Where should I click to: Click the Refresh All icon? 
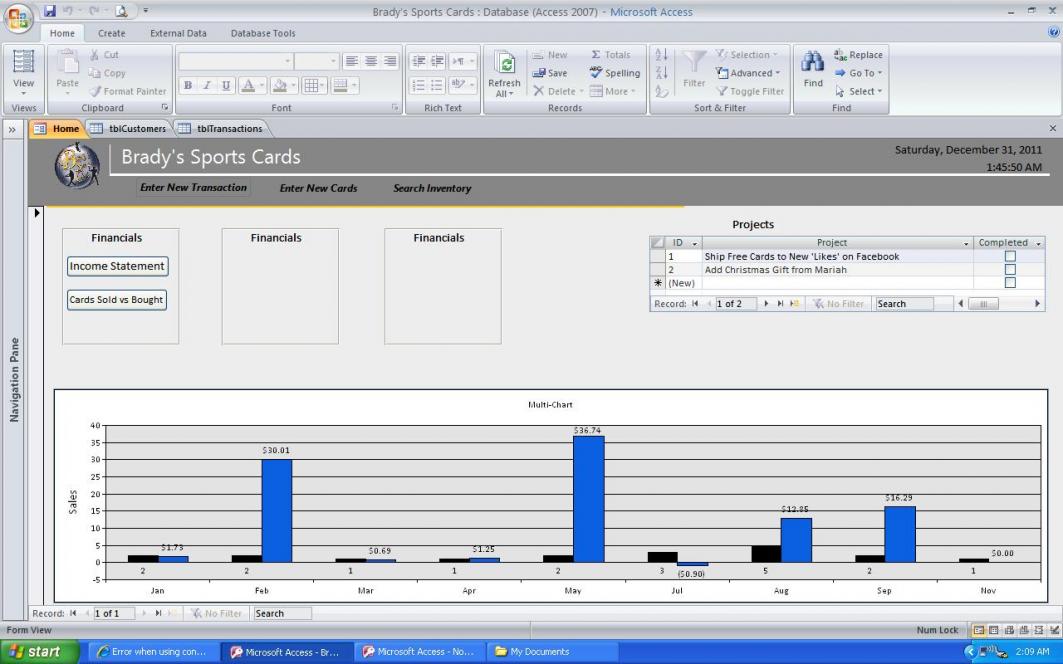click(x=508, y=65)
